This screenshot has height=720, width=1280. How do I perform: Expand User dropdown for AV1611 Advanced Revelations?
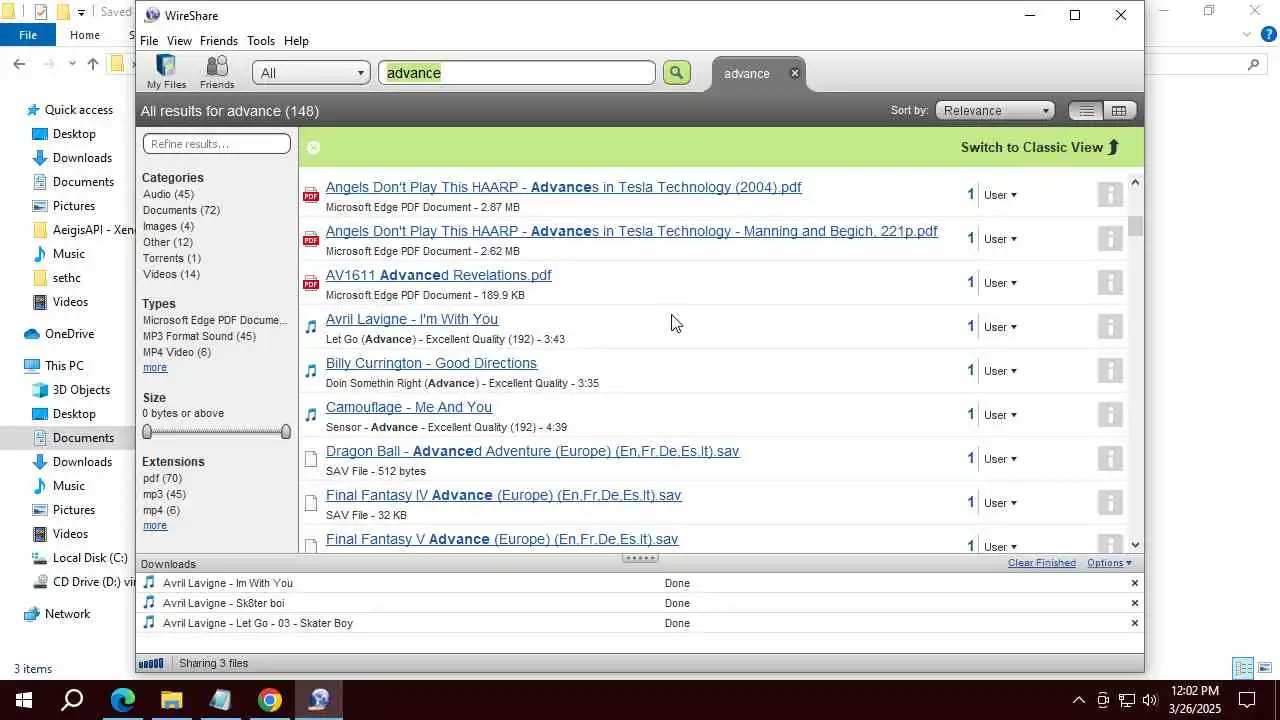coord(1000,283)
